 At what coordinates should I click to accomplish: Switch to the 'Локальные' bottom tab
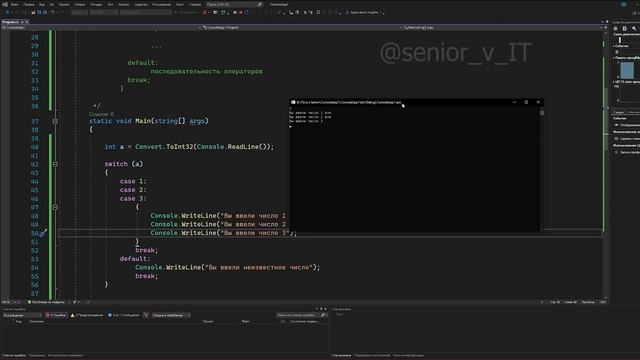coord(36,356)
